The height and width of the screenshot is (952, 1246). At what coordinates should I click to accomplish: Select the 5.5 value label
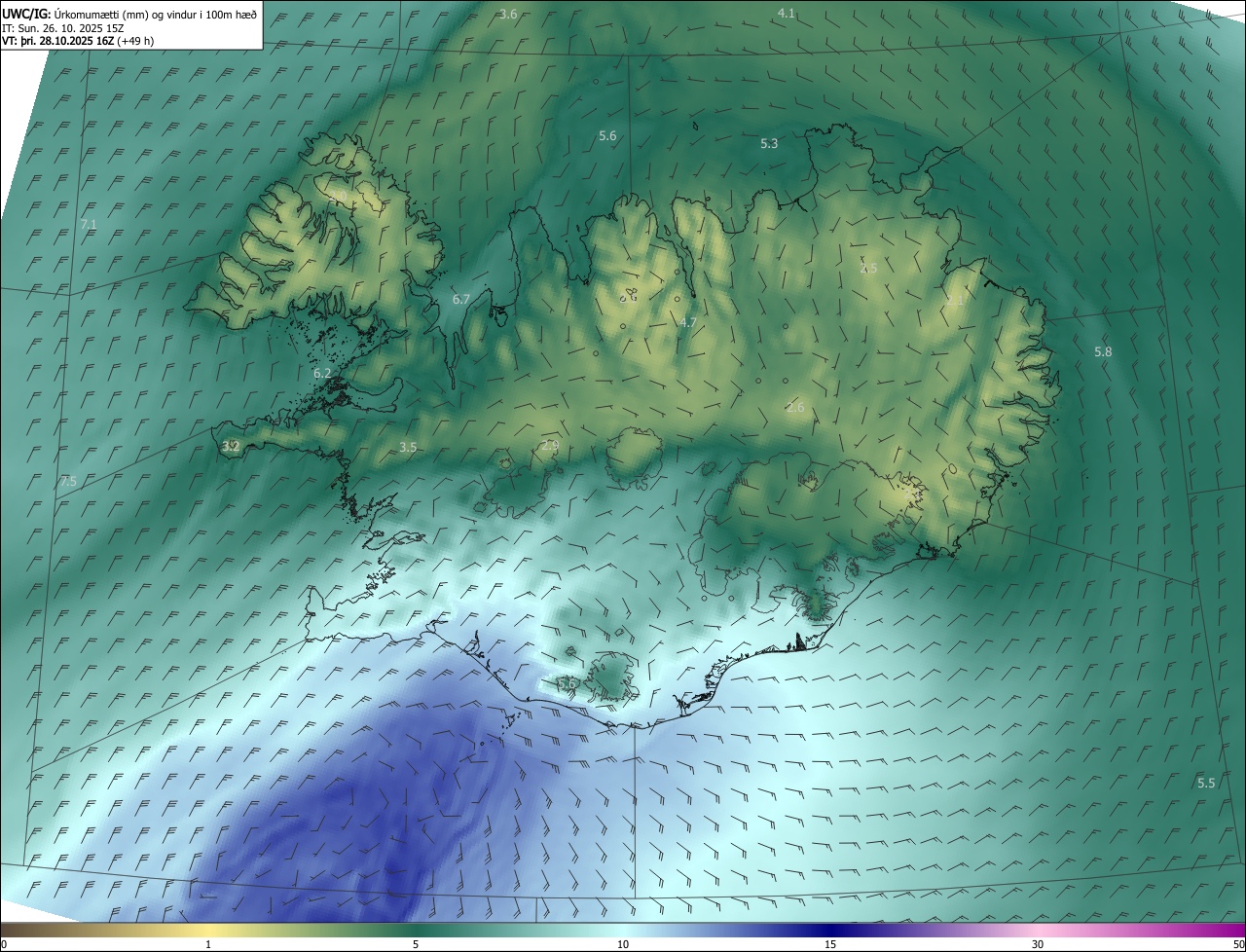pos(1206,784)
